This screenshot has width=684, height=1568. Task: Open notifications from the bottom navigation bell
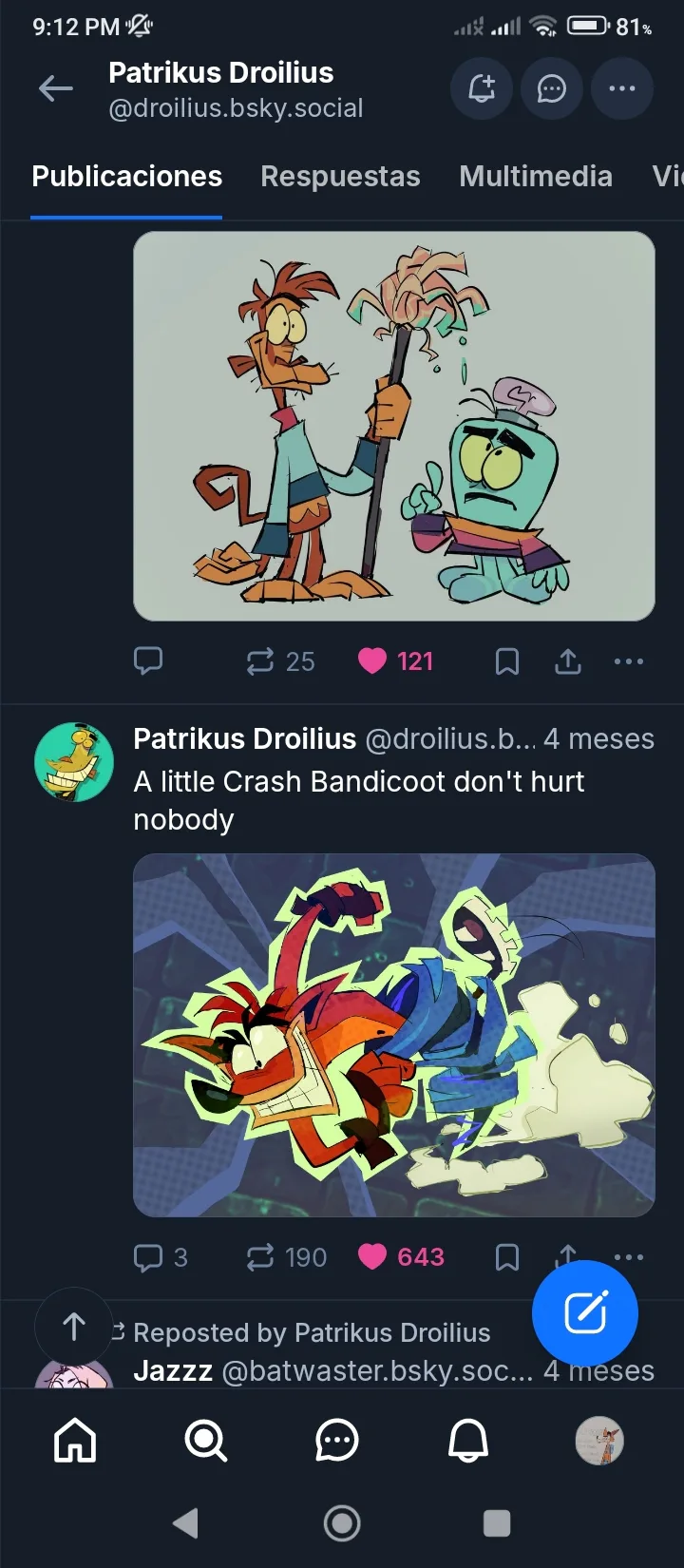tap(468, 1442)
